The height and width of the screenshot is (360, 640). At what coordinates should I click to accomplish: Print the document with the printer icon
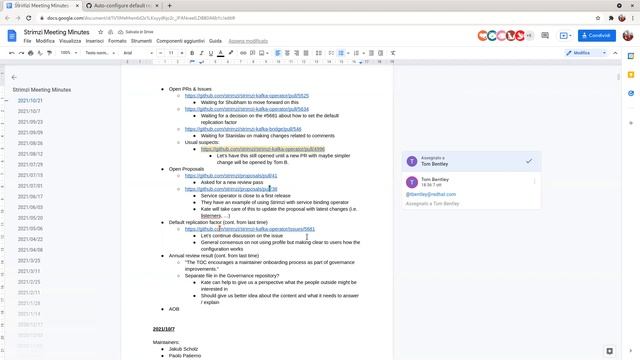point(31,53)
